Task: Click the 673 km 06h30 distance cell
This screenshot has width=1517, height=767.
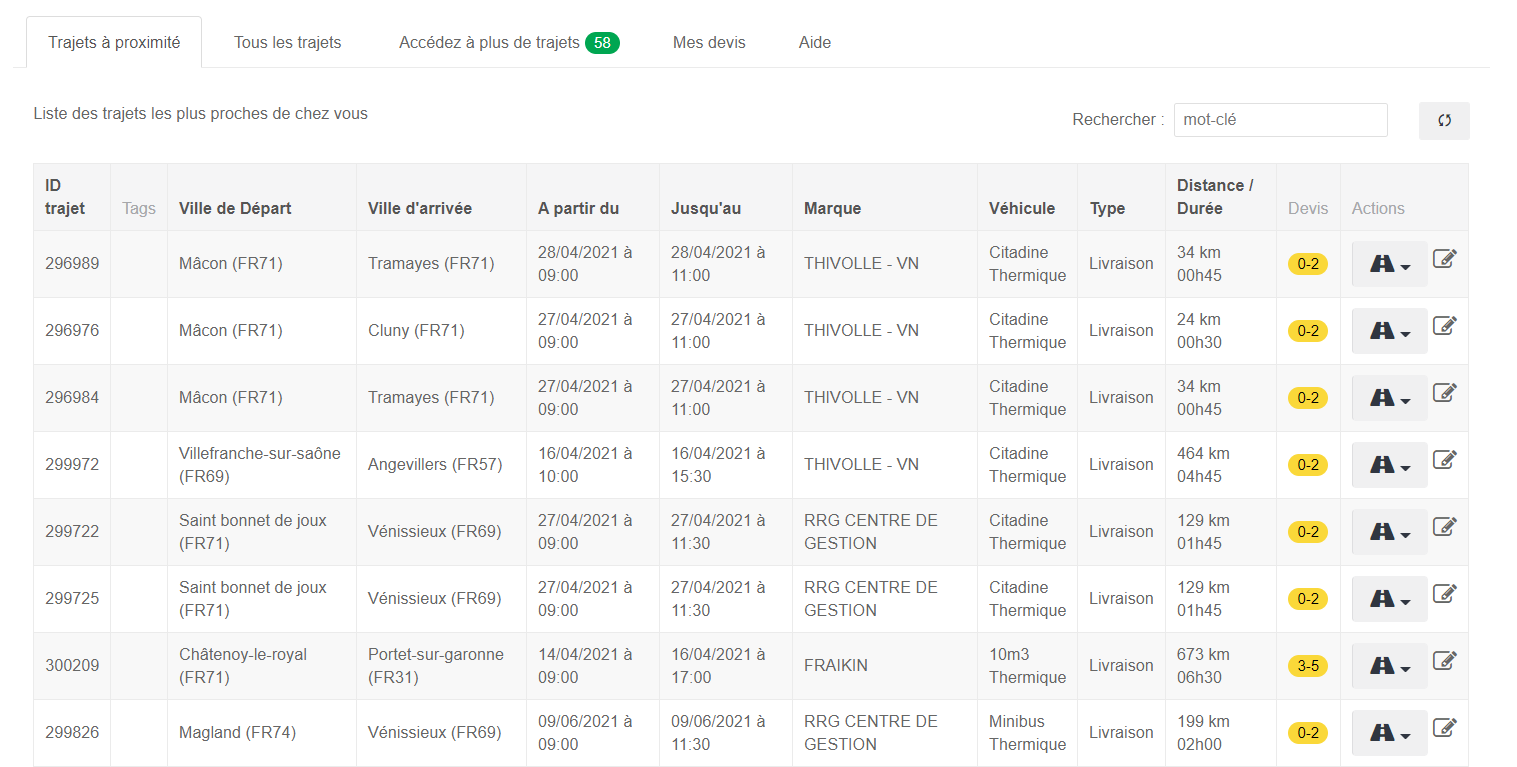Action: 1221,666
